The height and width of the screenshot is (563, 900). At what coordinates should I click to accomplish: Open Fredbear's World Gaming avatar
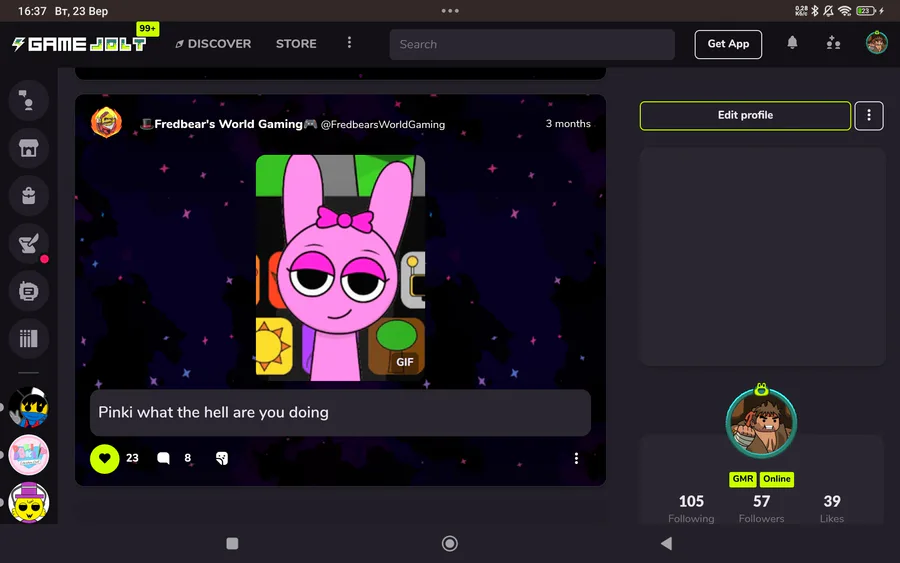106,122
